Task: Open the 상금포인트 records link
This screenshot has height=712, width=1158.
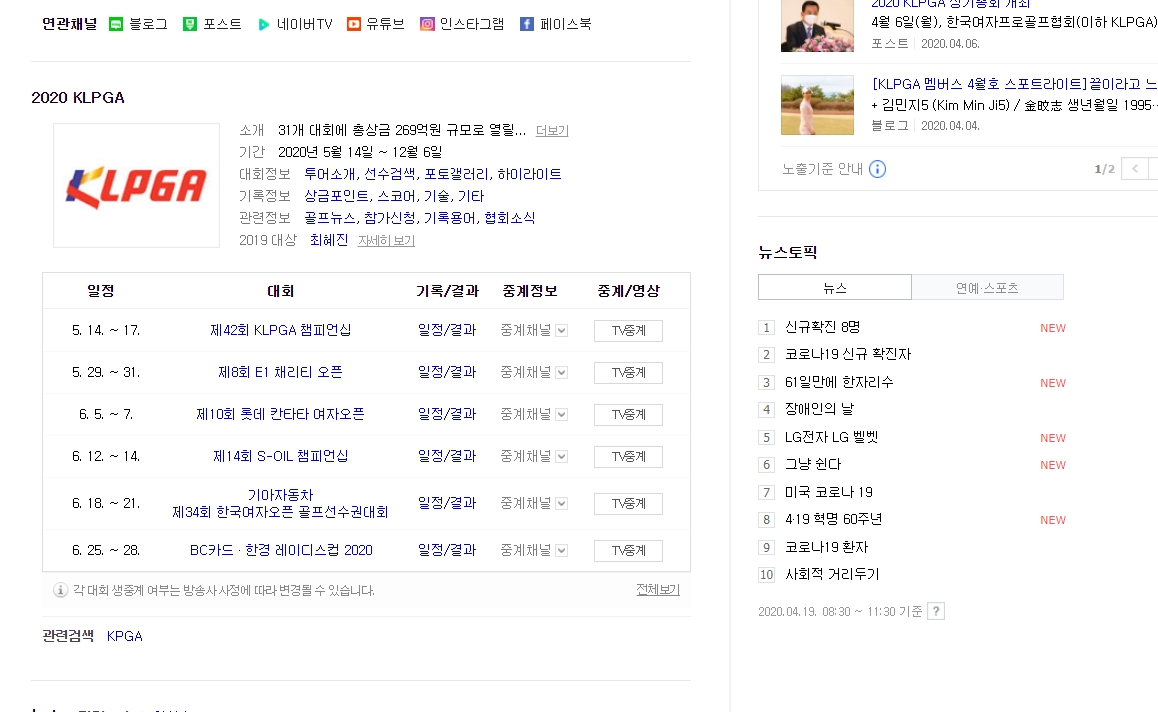Action: [336, 196]
